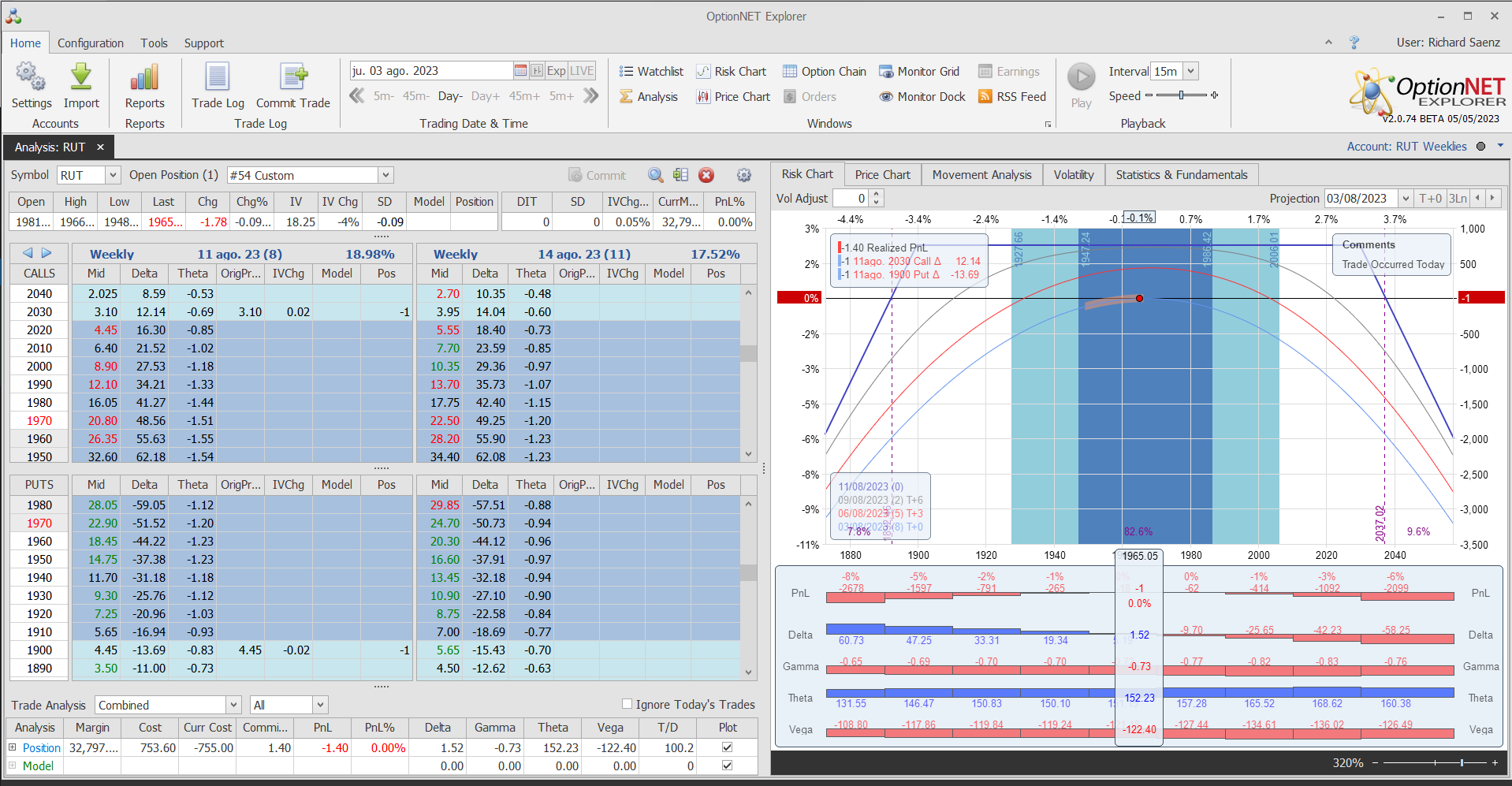This screenshot has width=1512, height=786.
Task: Open the Symbol RUT dropdown
Action: (113, 175)
